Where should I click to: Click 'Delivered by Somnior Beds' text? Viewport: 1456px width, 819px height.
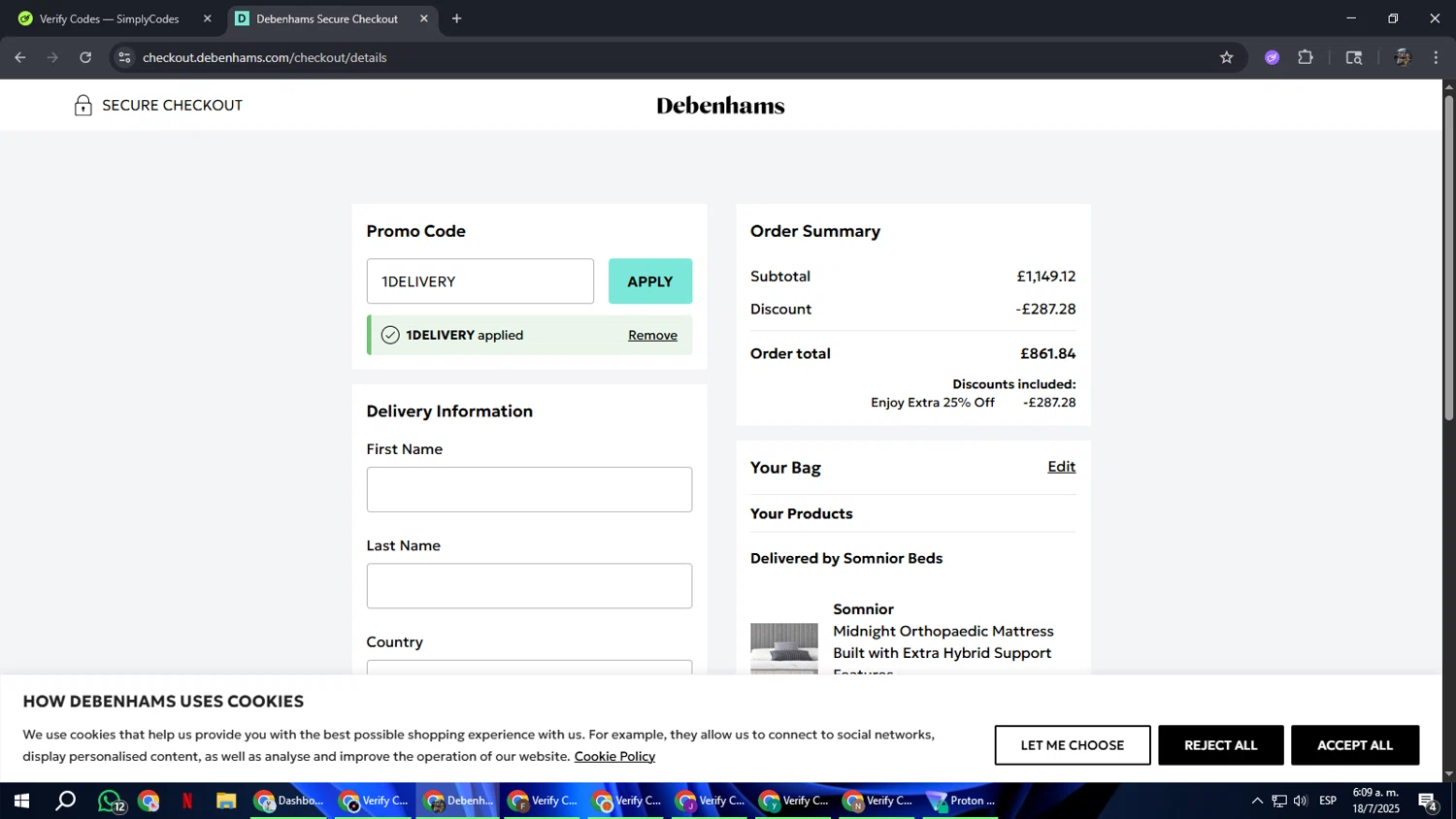tap(846, 558)
